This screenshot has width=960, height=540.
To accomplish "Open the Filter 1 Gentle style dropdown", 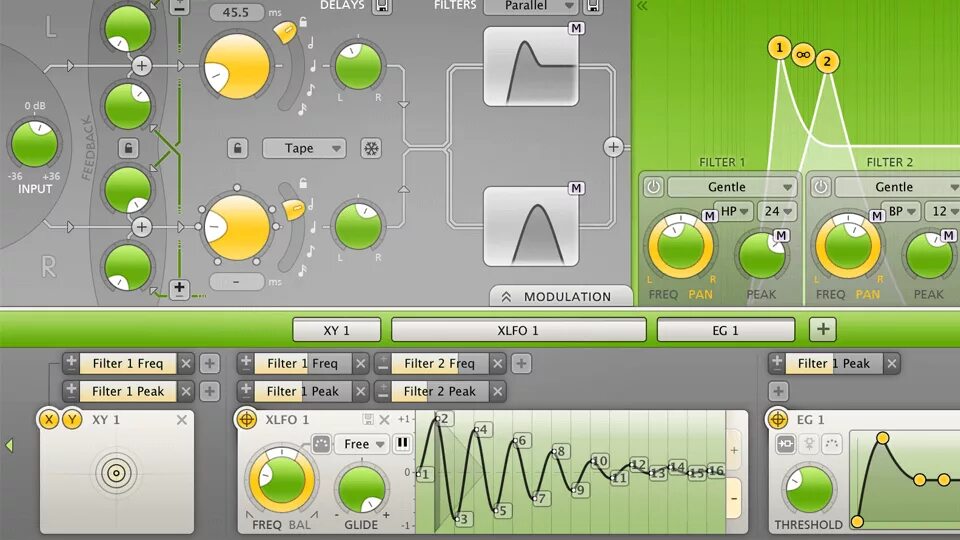I will pyautogui.click(x=733, y=187).
